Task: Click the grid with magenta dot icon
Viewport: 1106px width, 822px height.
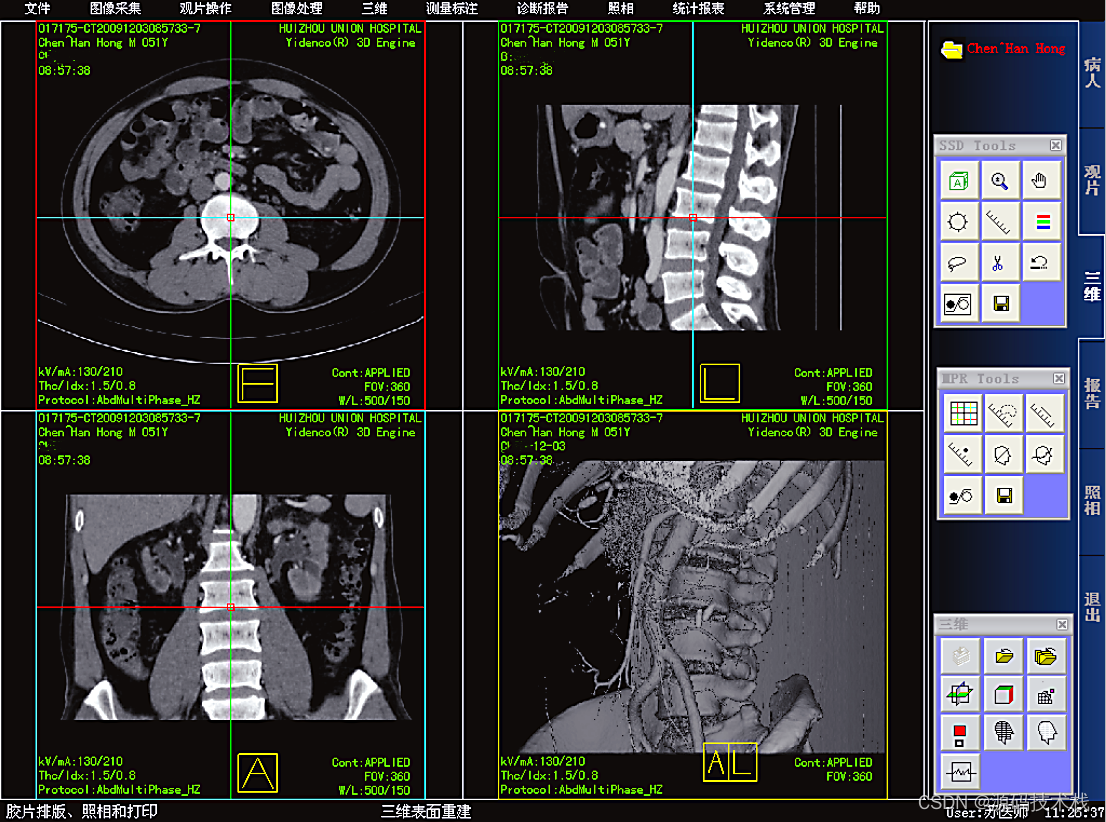Action: tap(1045, 695)
